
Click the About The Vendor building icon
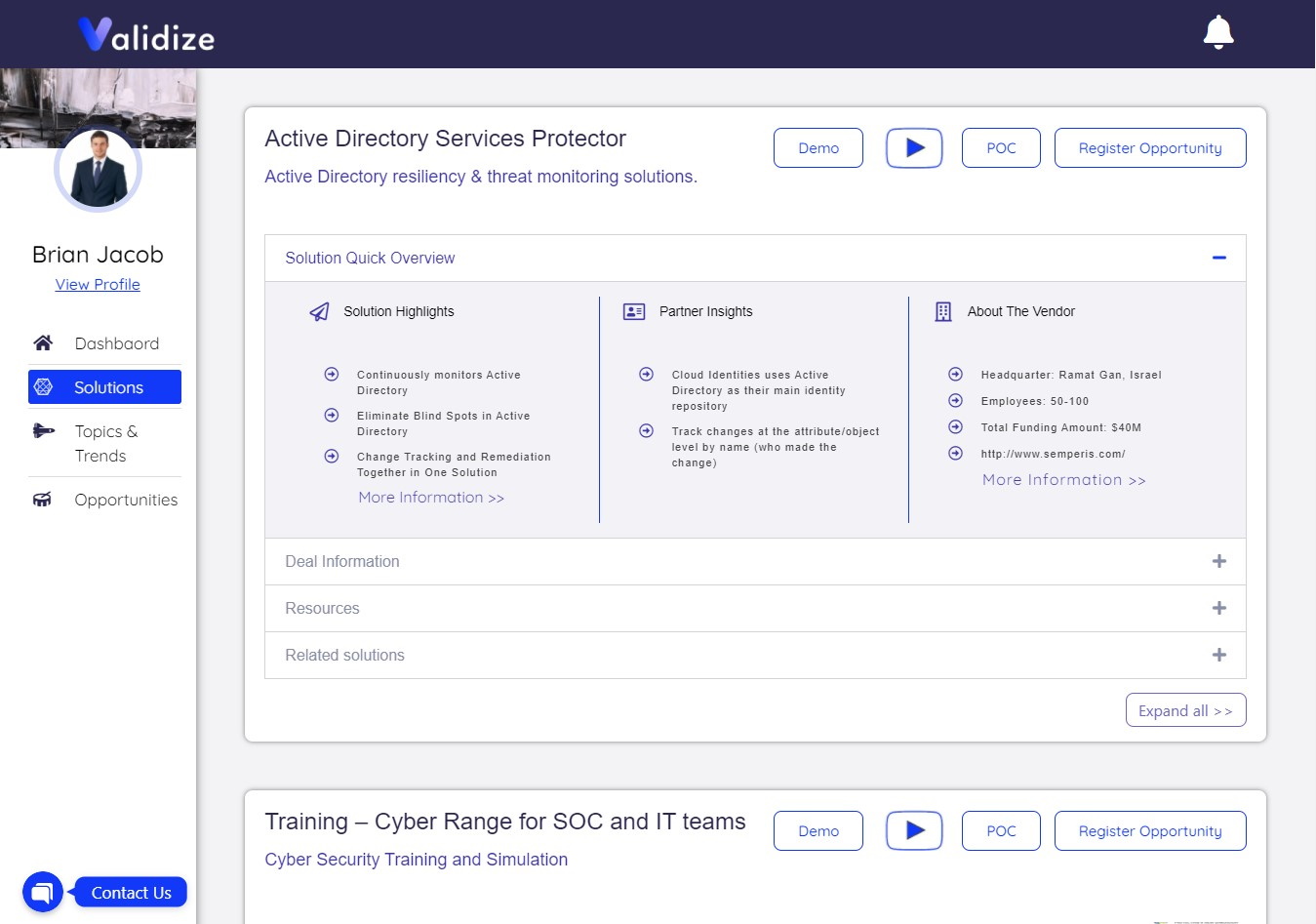point(943,312)
